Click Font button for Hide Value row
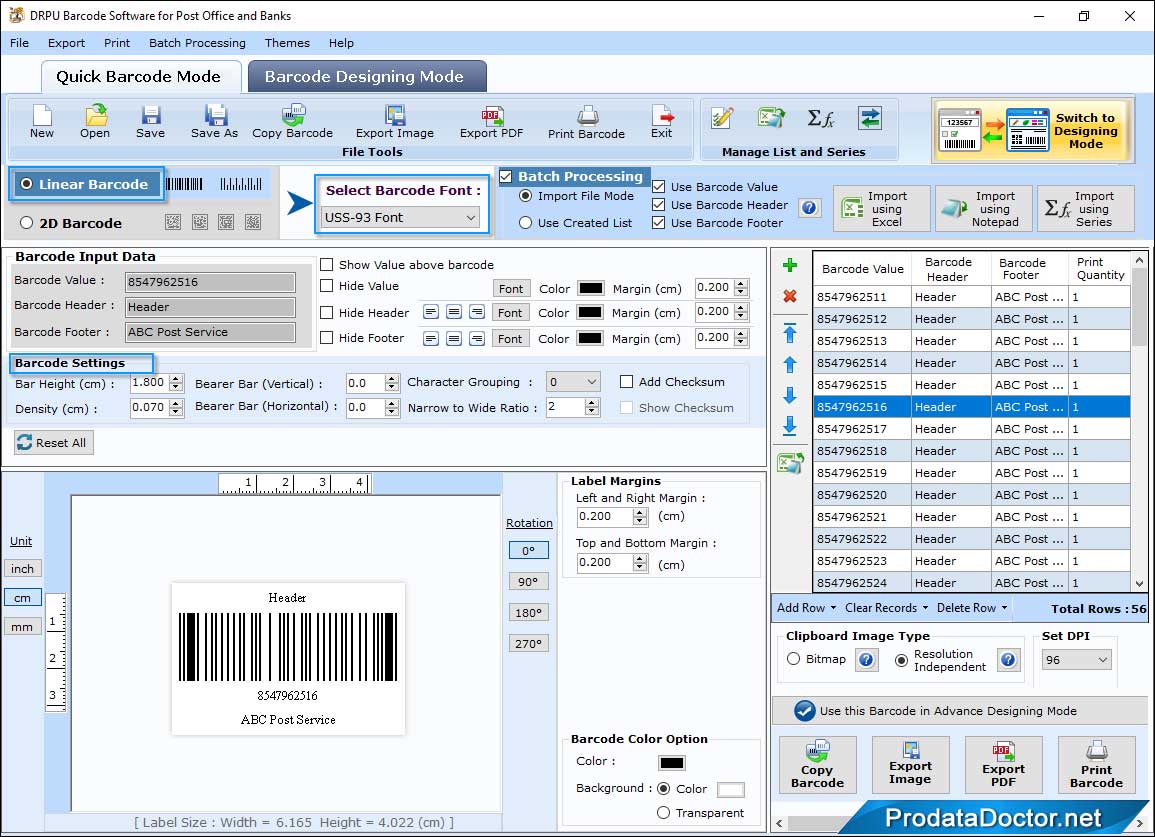1155x837 pixels. pos(510,289)
